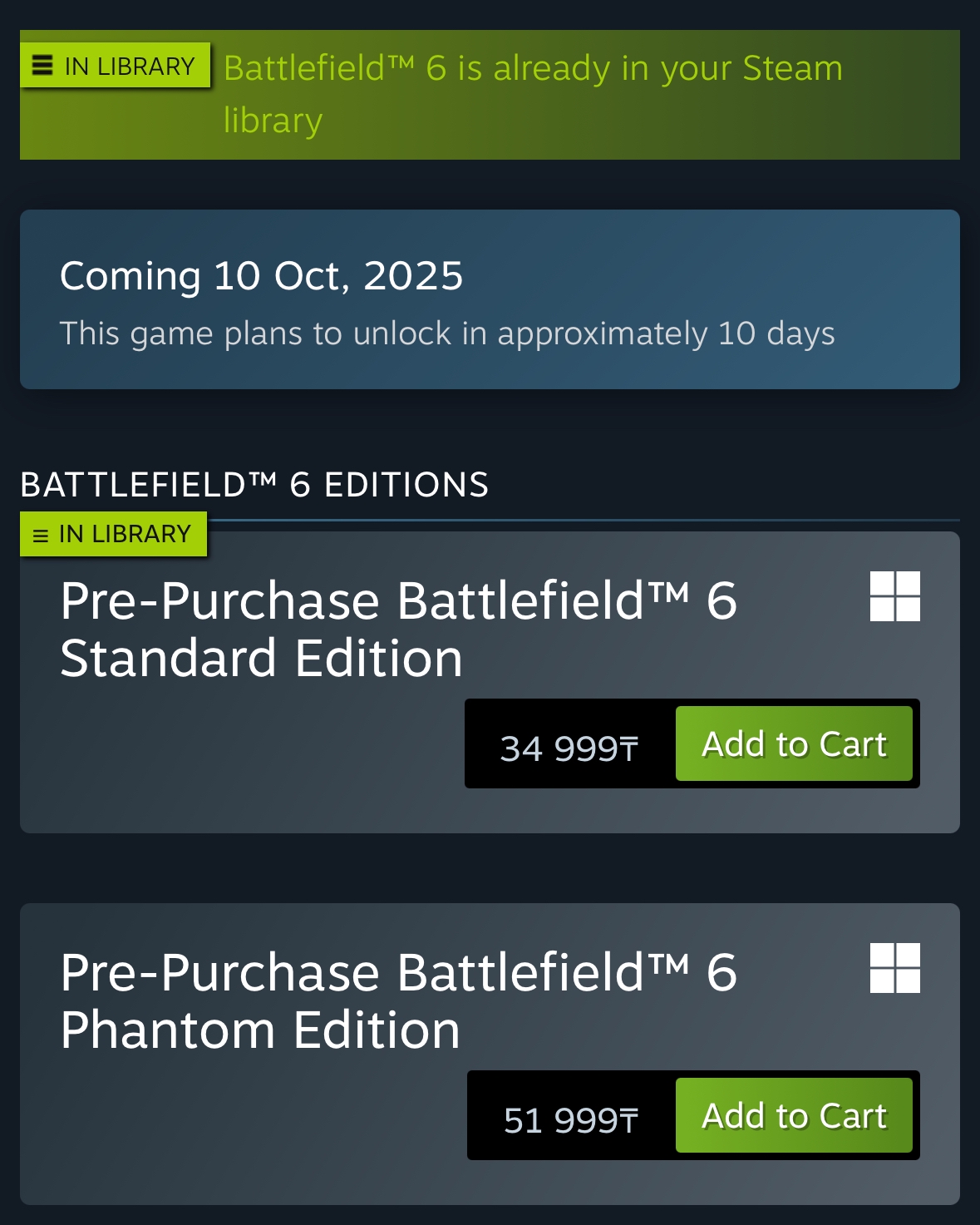Add Phantom Edition to cart

pos(794,1115)
